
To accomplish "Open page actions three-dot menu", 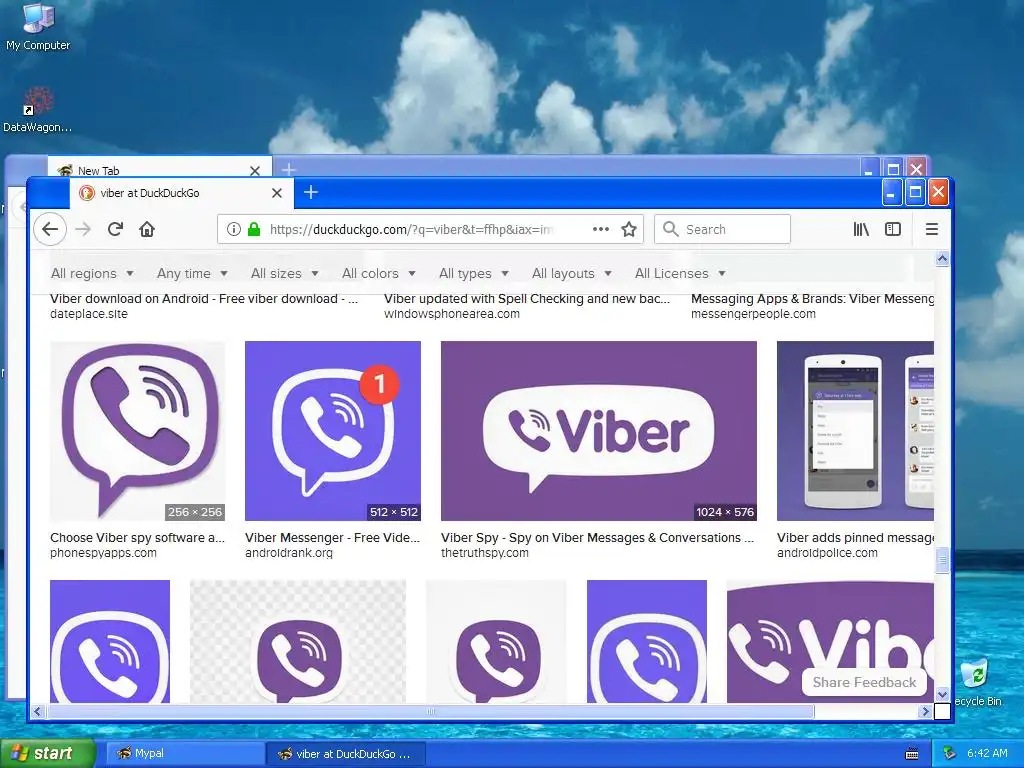I will pyautogui.click(x=601, y=229).
